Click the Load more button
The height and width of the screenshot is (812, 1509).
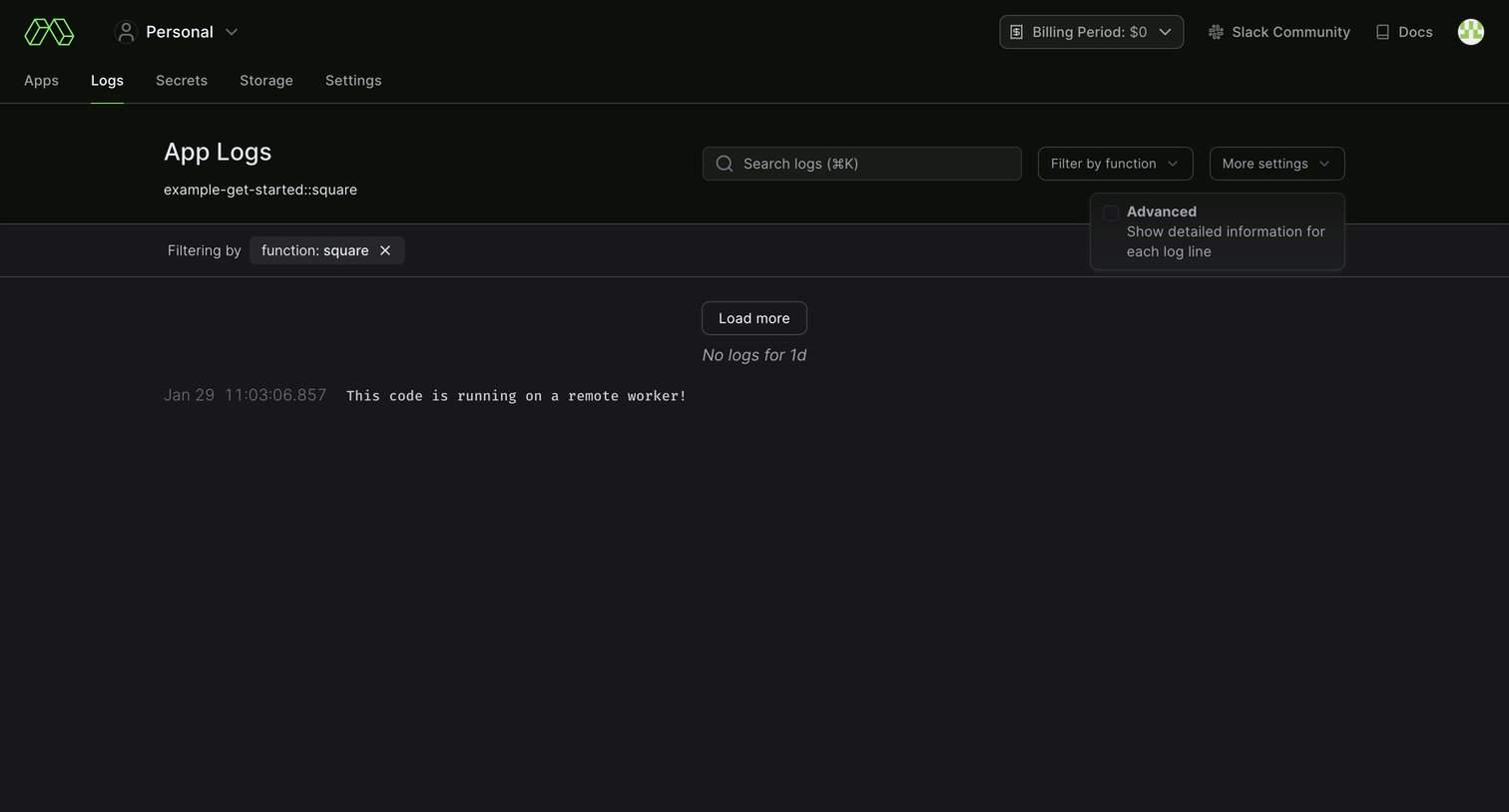(x=754, y=318)
